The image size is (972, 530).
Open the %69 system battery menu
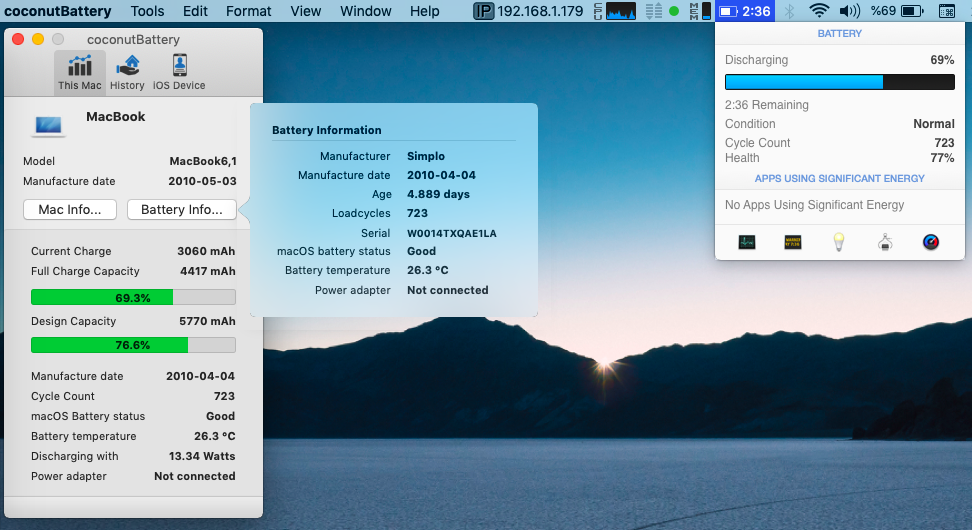[896, 11]
